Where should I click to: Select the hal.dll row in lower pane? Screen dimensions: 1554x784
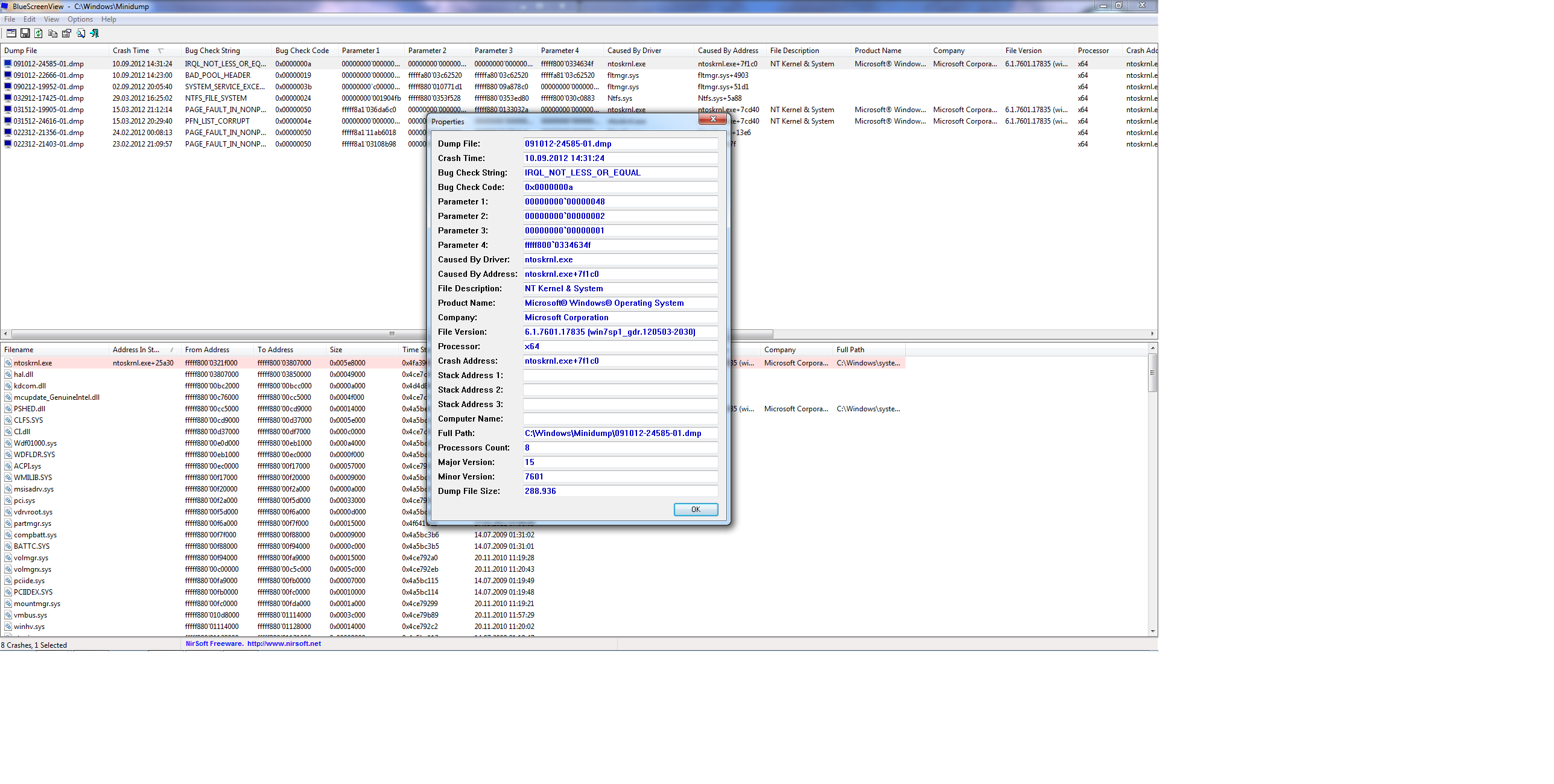click(x=24, y=375)
